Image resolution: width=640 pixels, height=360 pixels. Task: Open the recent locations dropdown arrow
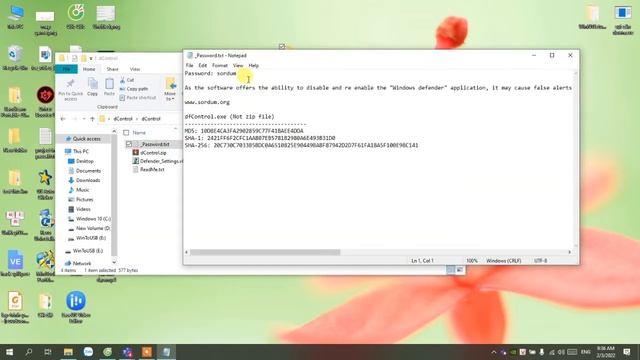[84, 119]
